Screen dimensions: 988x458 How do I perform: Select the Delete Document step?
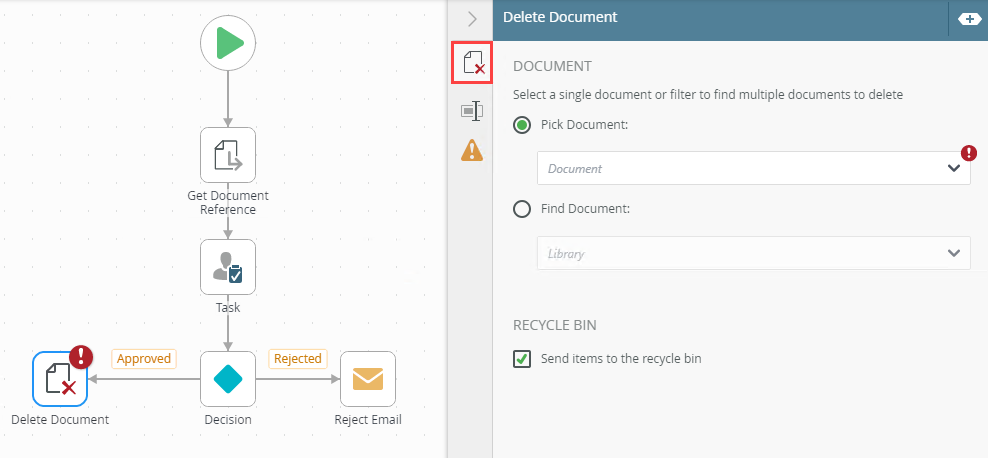tap(60, 379)
